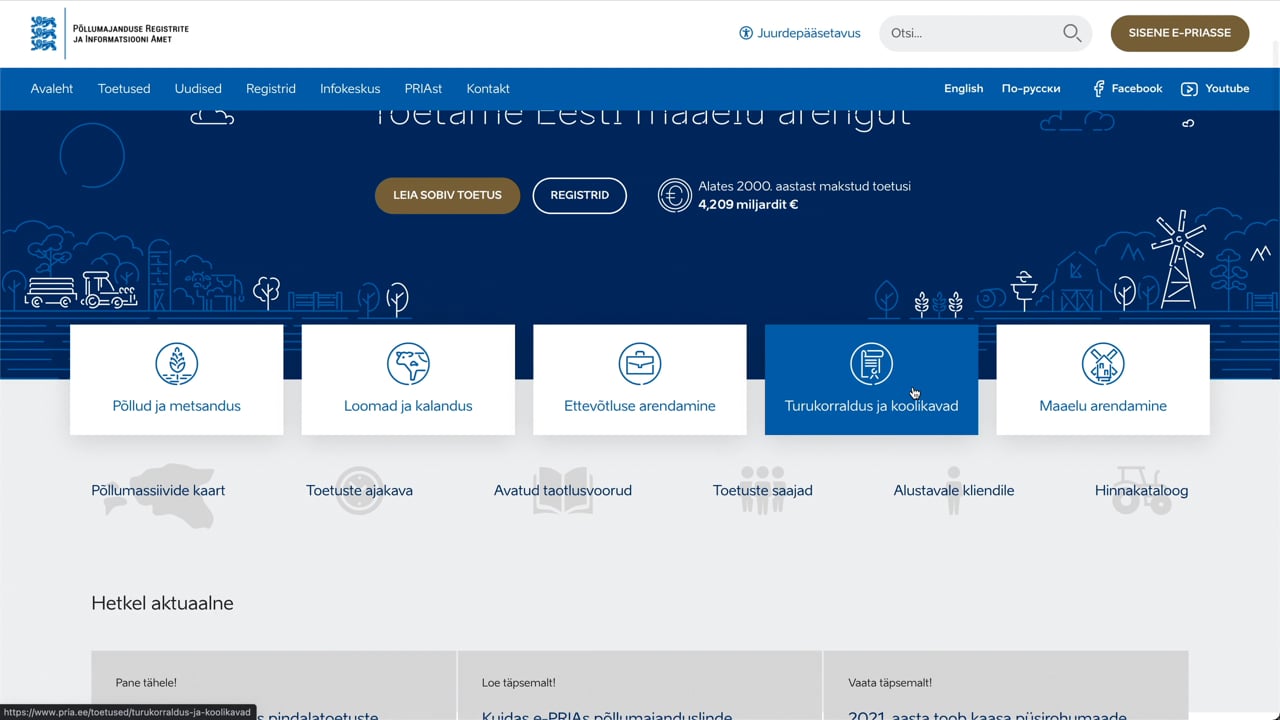
Task: Click the Facebook text link
Action: point(1137,89)
